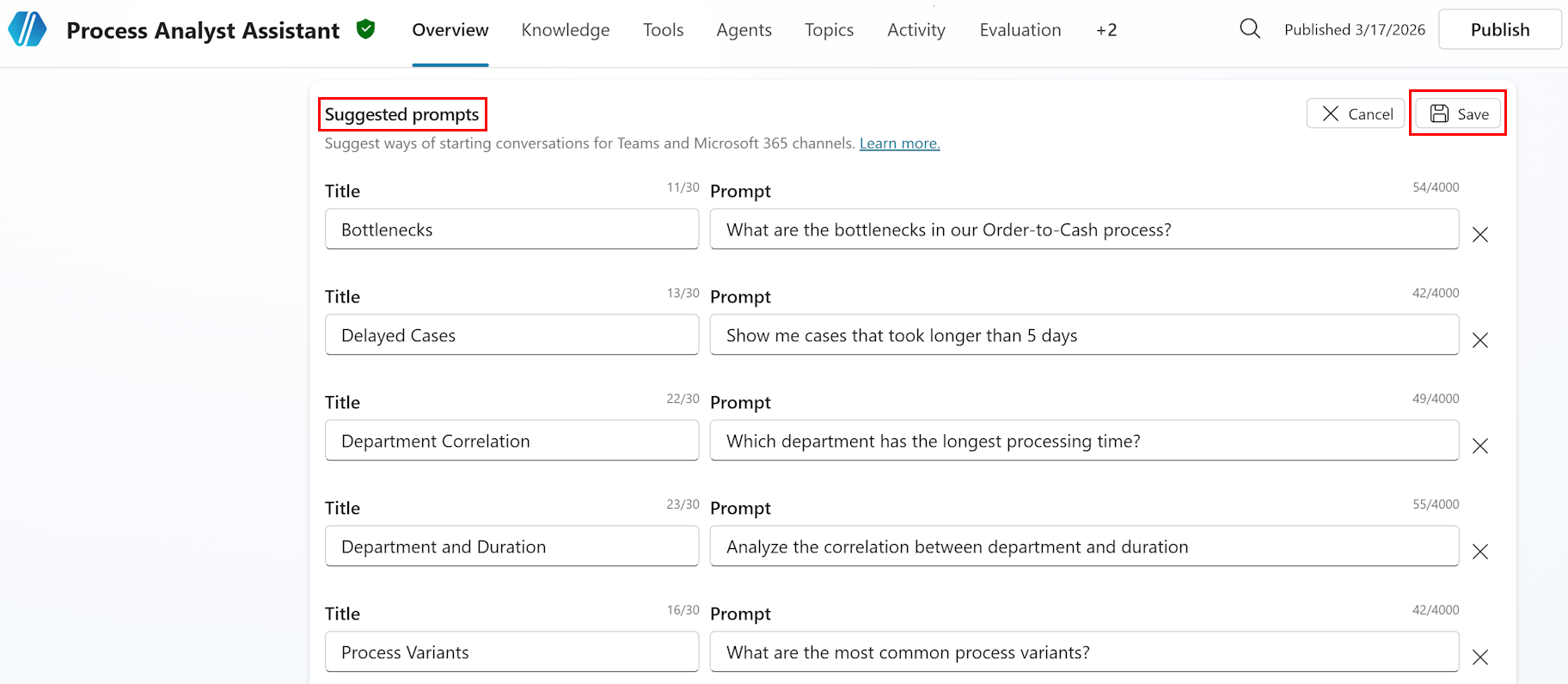Click the Published 3/17/2026 status text
The image size is (1568, 684).
(x=1355, y=30)
